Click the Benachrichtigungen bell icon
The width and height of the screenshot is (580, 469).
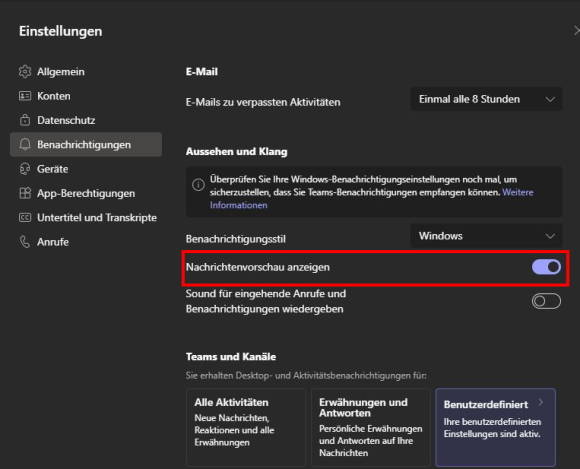25,144
